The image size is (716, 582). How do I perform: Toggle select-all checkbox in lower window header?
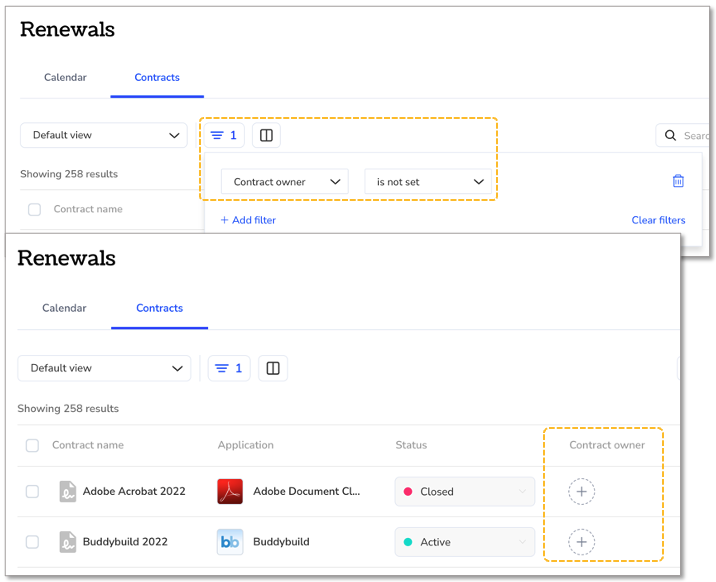coord(32,446)
